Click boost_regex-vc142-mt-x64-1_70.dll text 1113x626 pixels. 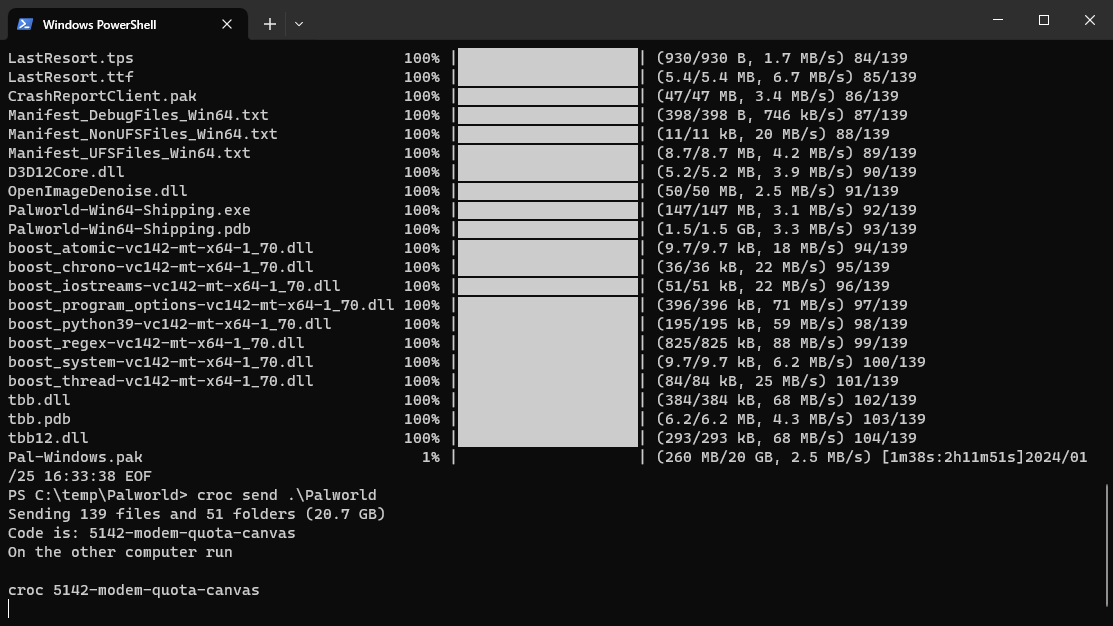click(156, 344)
